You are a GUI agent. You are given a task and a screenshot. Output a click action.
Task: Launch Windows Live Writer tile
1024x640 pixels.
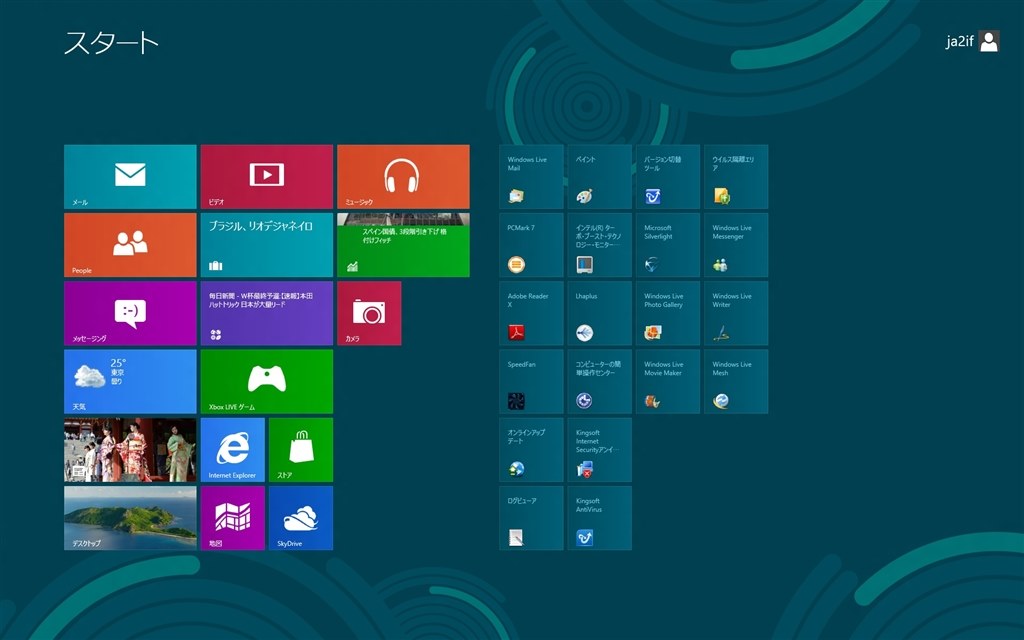tap(736, 313)
